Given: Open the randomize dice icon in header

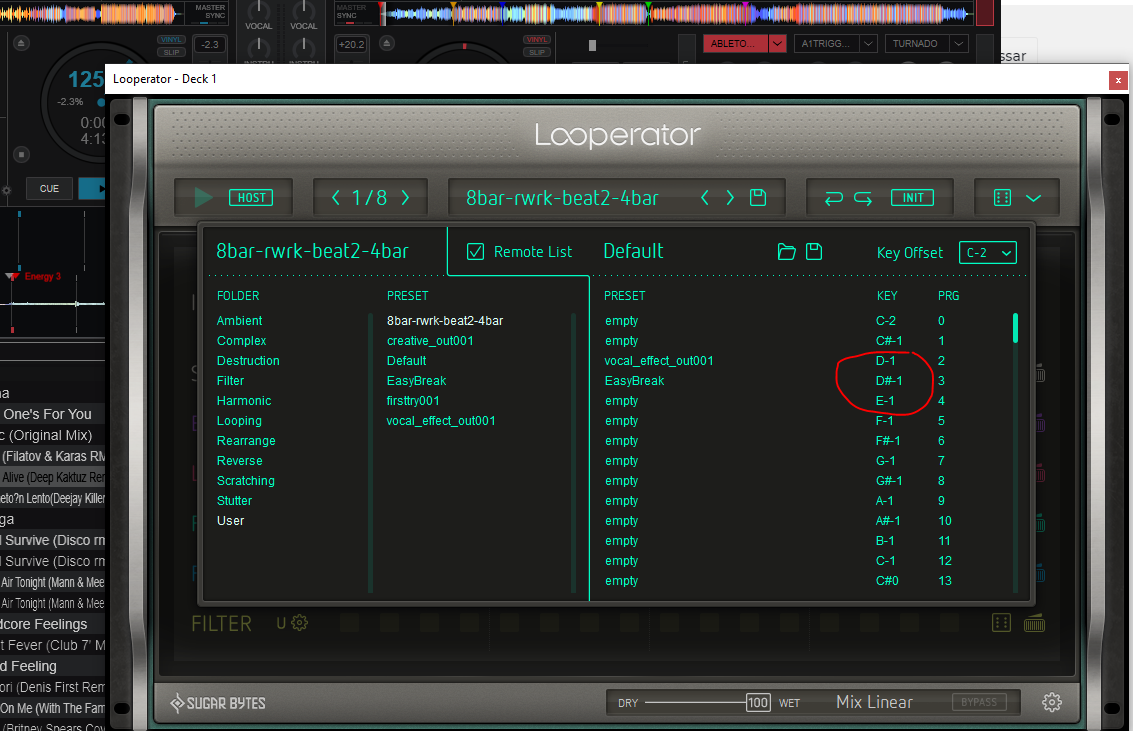Looking at the screenshot, I should point(1002,198).
